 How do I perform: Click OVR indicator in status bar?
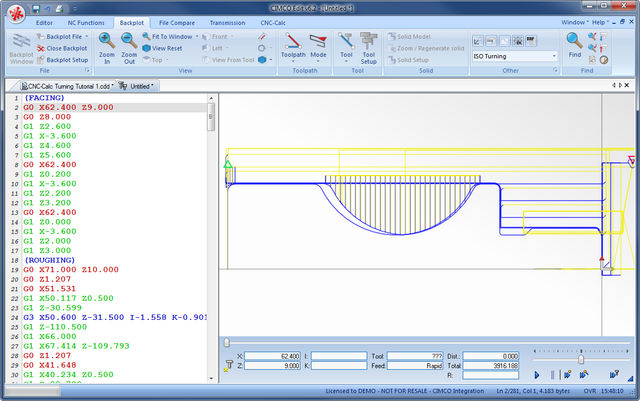click(589, 391)
